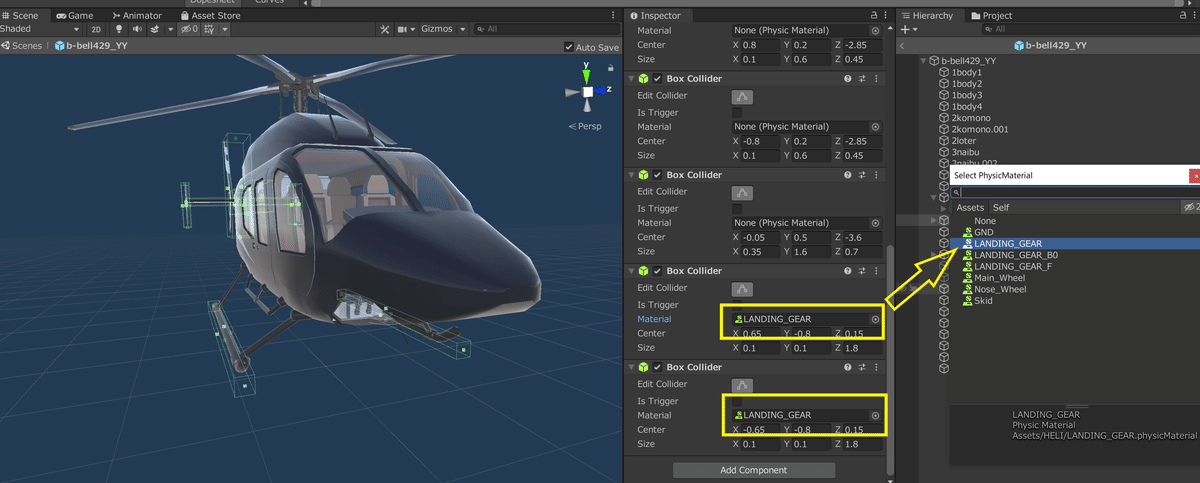Disable Box Collider with Center X -0.8
The width and height of the screenshot is (1200, 483).
point(658,78)
